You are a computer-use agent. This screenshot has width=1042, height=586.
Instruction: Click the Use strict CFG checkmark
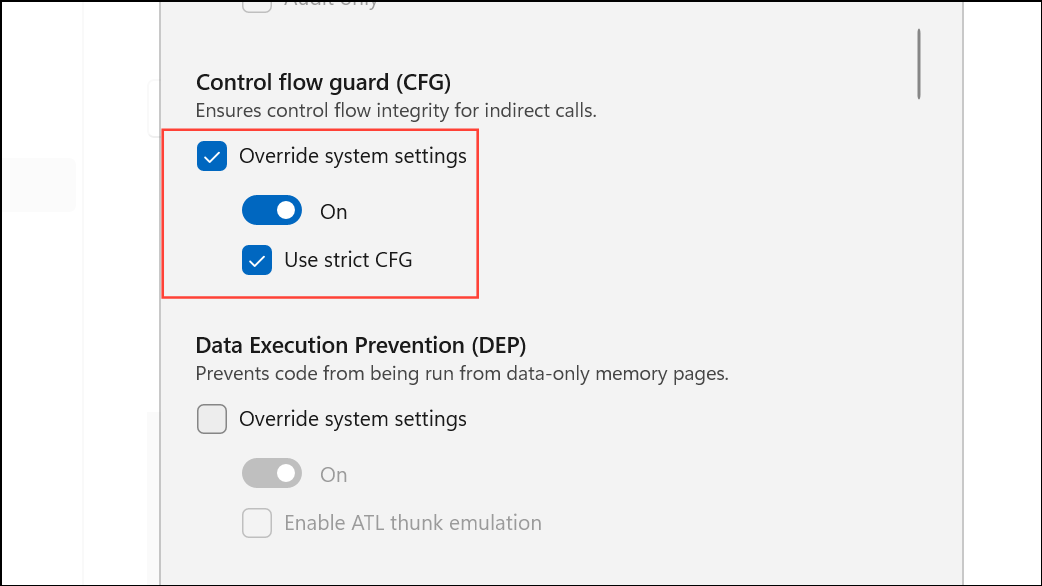point(256,259)
